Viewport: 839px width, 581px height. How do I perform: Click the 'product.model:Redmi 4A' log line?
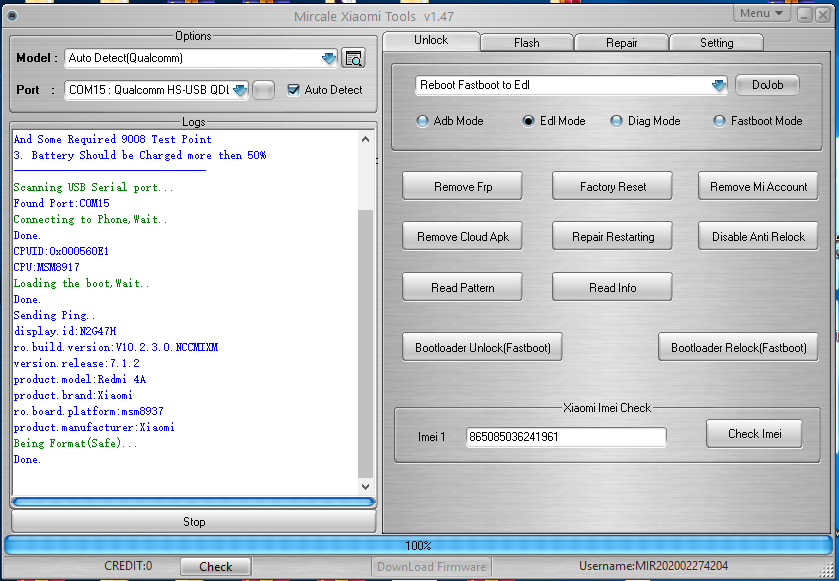[80, 379]
